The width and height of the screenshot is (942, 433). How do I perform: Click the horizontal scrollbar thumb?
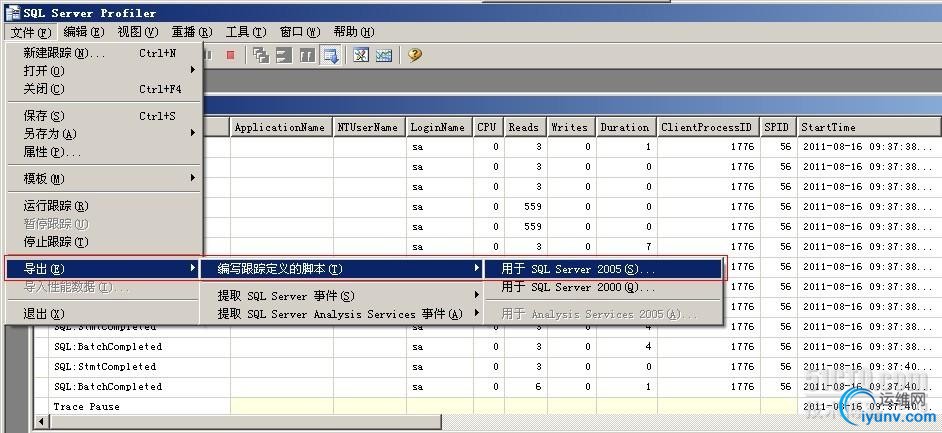tap(246, 422)
